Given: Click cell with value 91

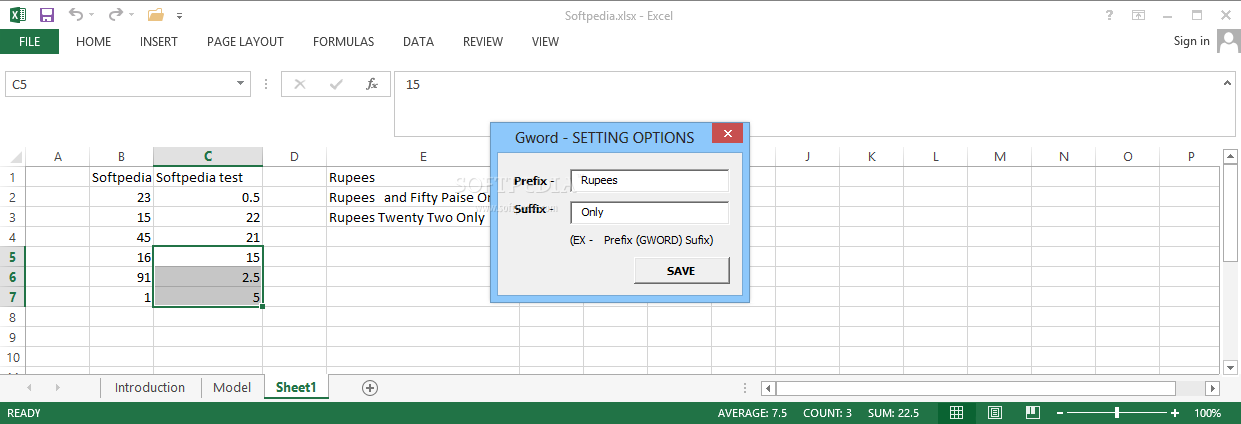Looking at the screenshot, I should click(x=121, y=277).
